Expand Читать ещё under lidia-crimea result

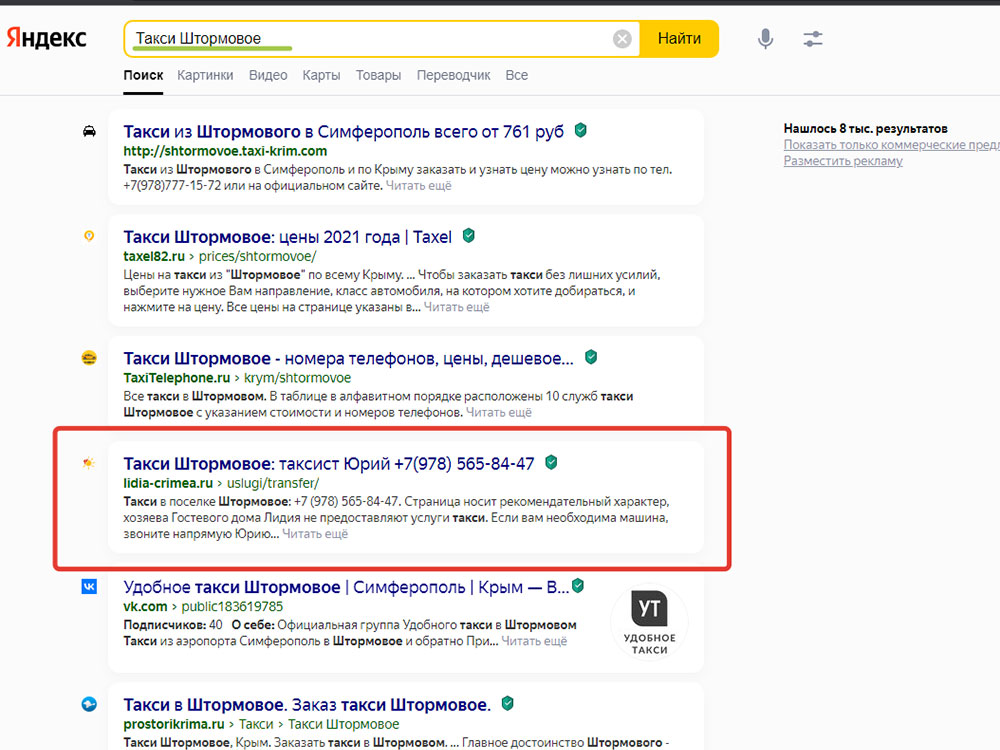315,534
